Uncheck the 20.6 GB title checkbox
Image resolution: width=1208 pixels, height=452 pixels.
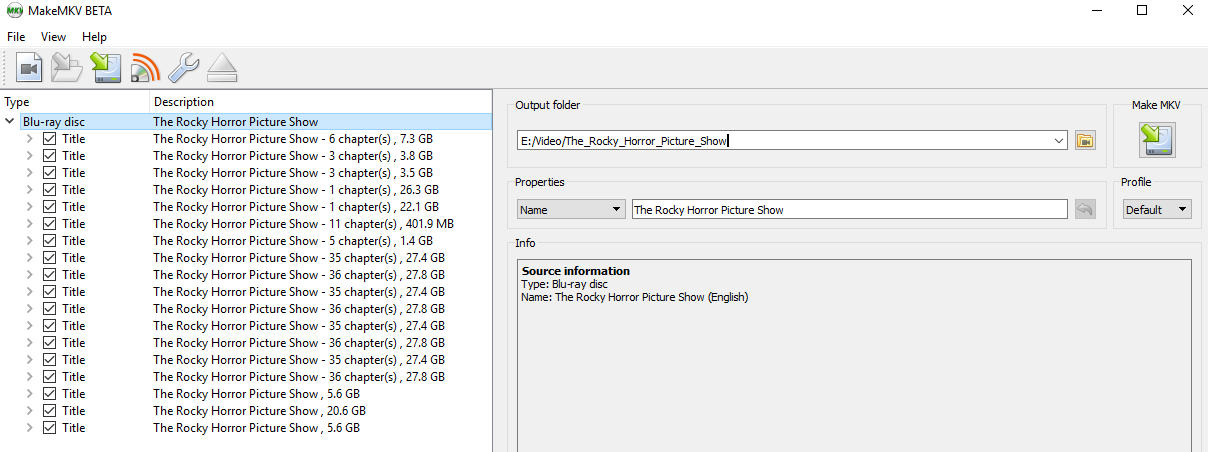(49, 411)
